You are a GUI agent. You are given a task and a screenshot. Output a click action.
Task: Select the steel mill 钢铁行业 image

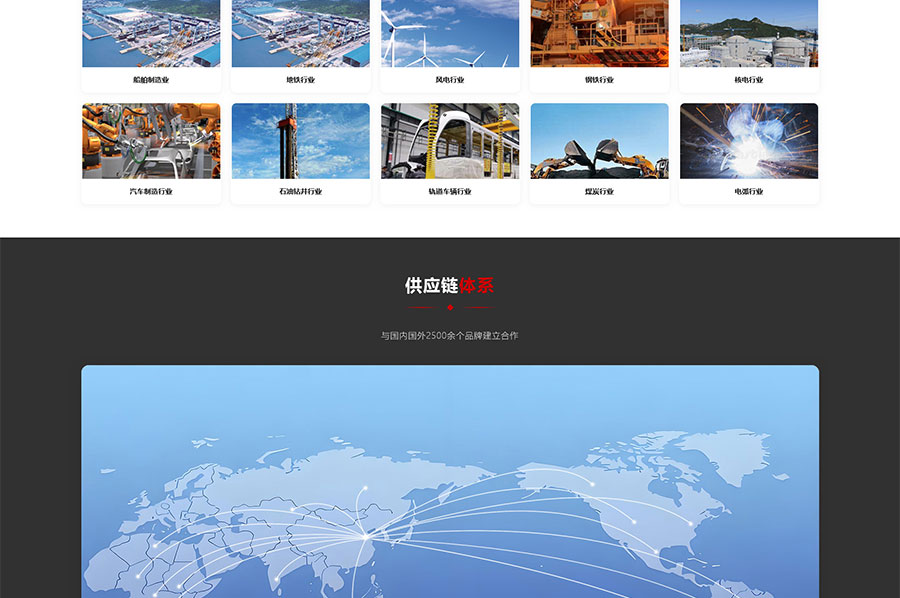(599, 33)
